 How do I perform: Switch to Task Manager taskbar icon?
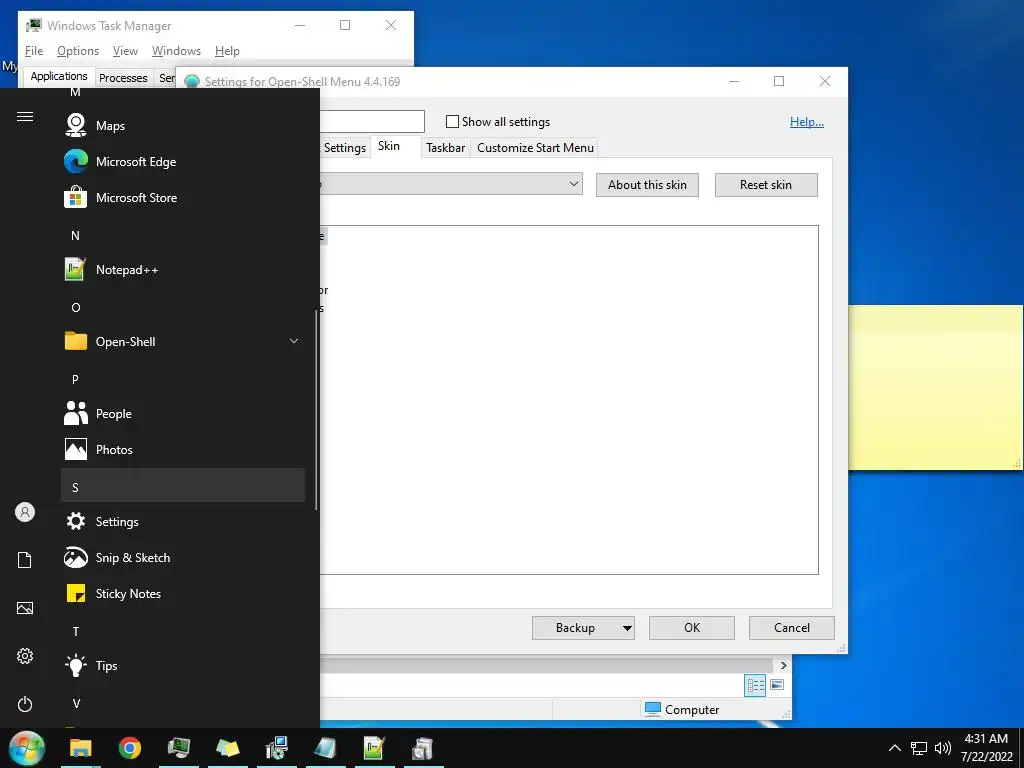click(x=179, y=748)
